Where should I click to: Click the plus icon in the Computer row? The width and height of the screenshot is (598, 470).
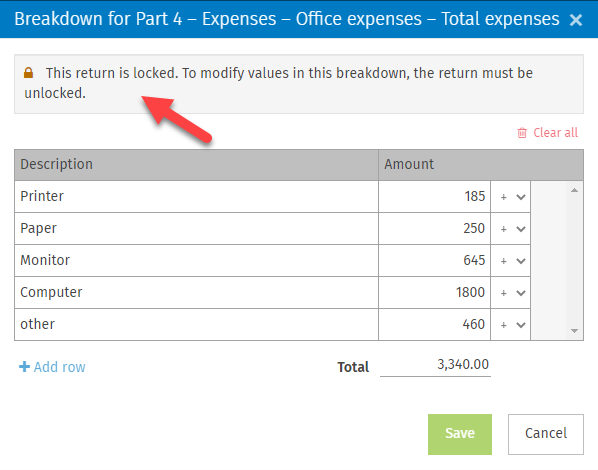pyautogui.click(x=503, y=293)
